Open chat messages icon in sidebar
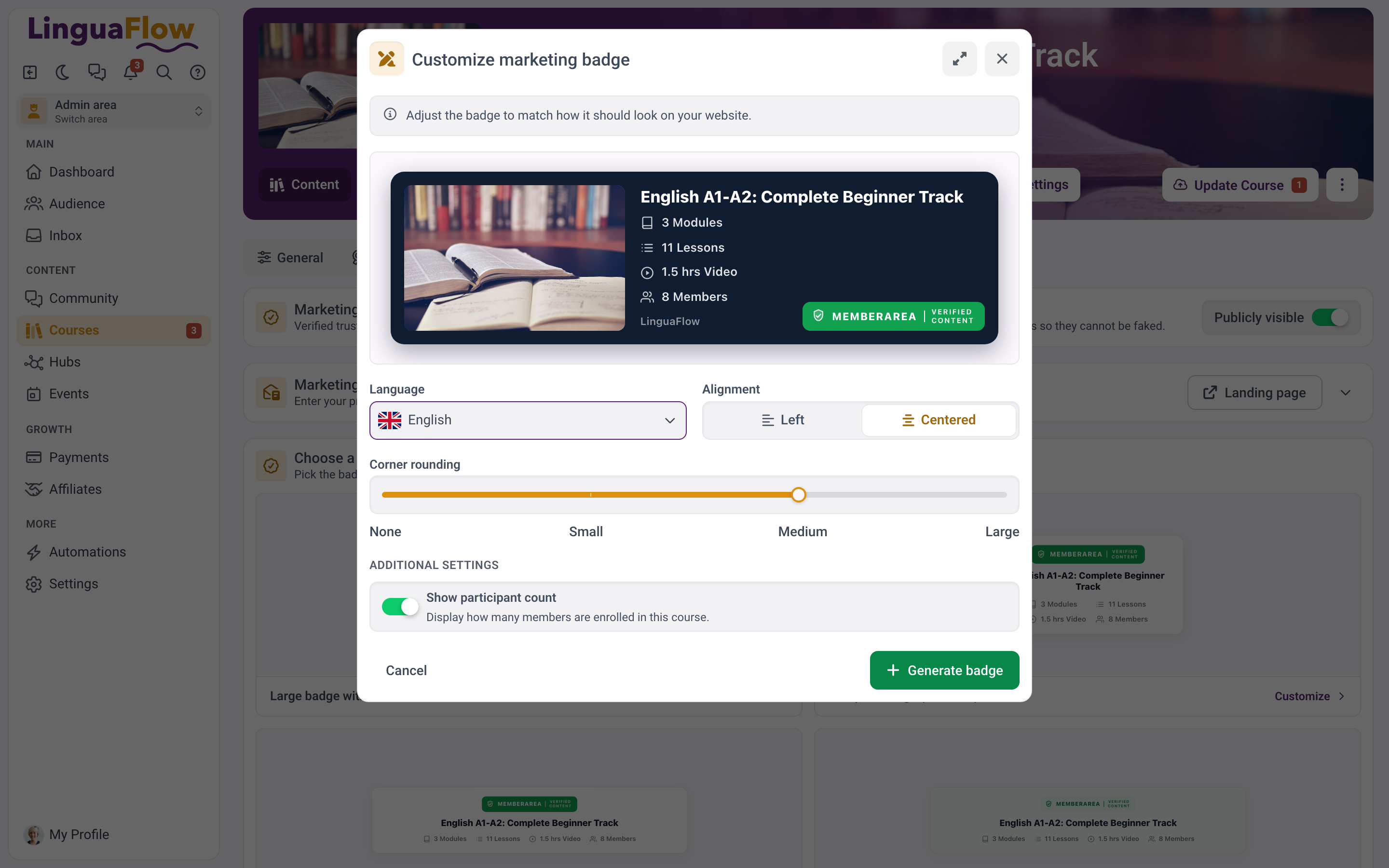Viewport: 1389px width, 868px height. pos(96,72)
